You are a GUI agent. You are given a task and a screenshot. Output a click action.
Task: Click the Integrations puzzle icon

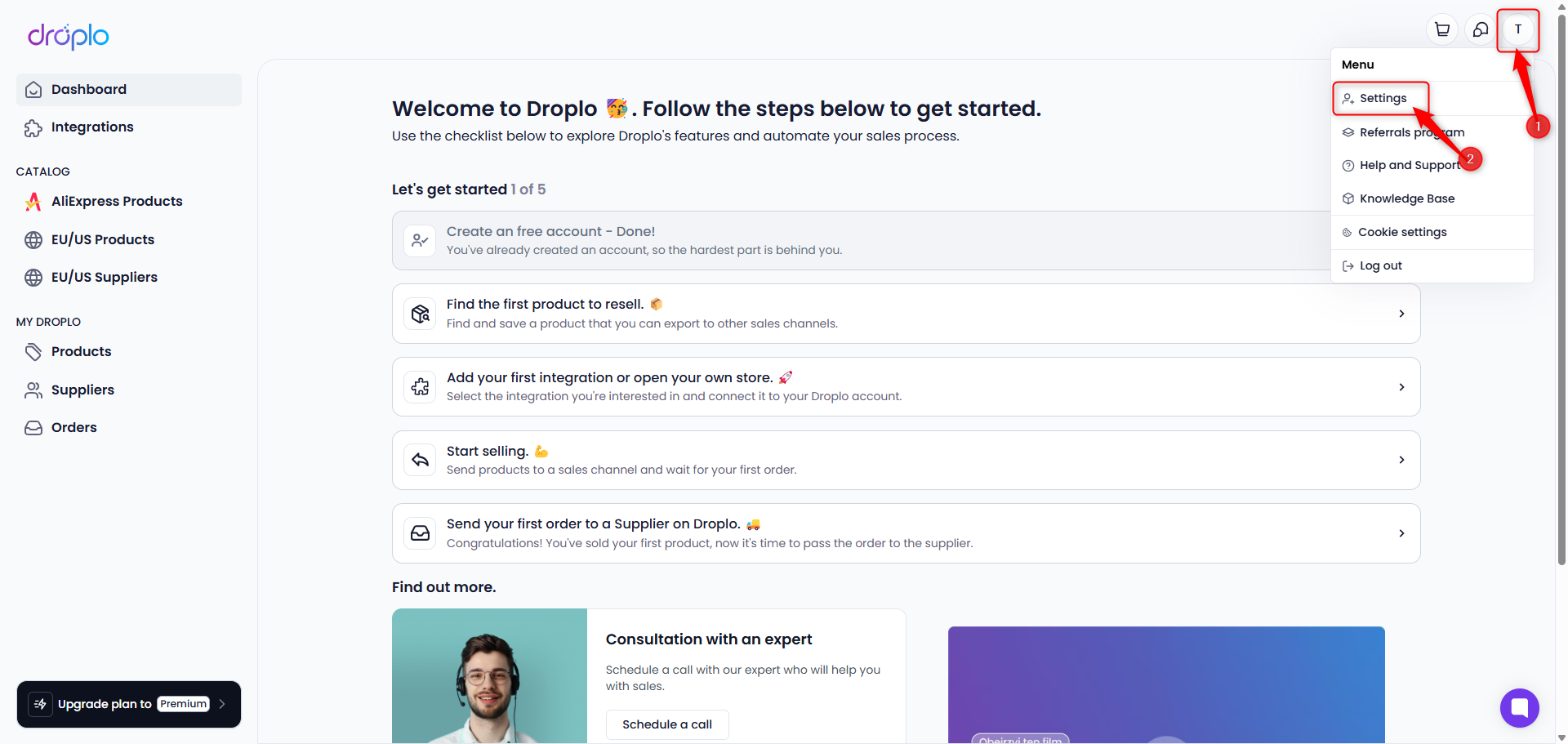pyautogui.click(x=33, y=127)
